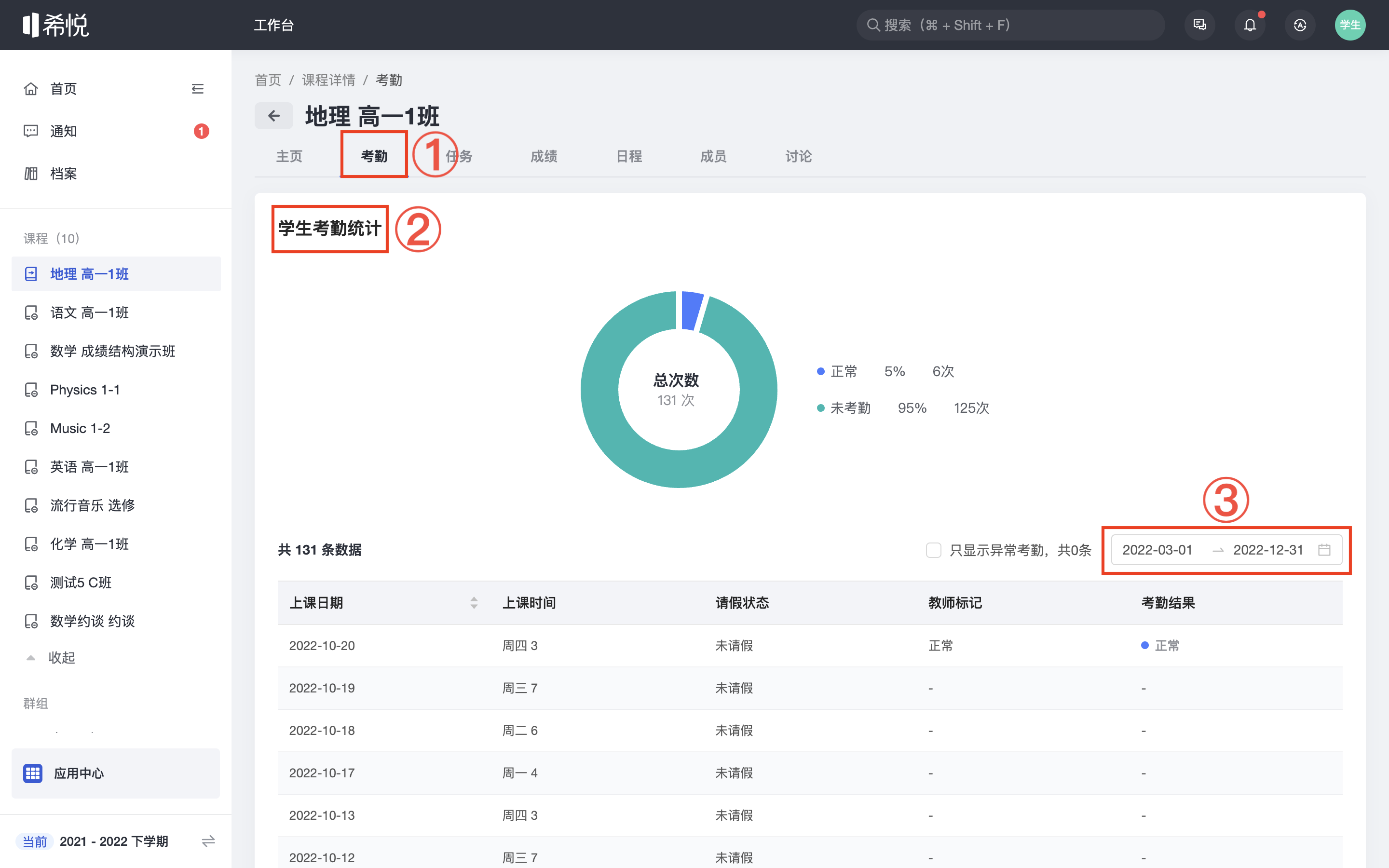
Task: Open the 学生 user avatar menu
Action: 1349,25
